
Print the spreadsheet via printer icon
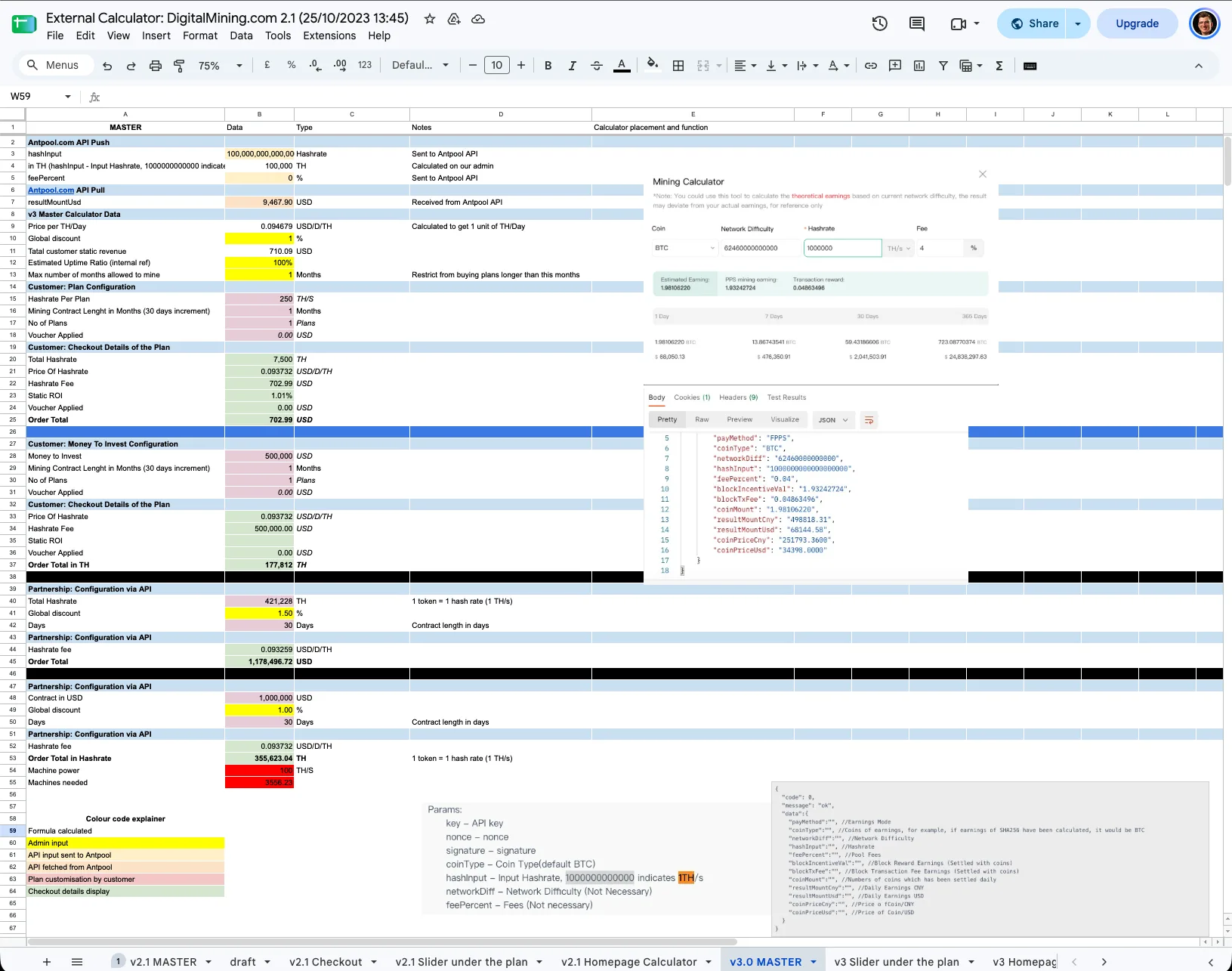(156, 66)
